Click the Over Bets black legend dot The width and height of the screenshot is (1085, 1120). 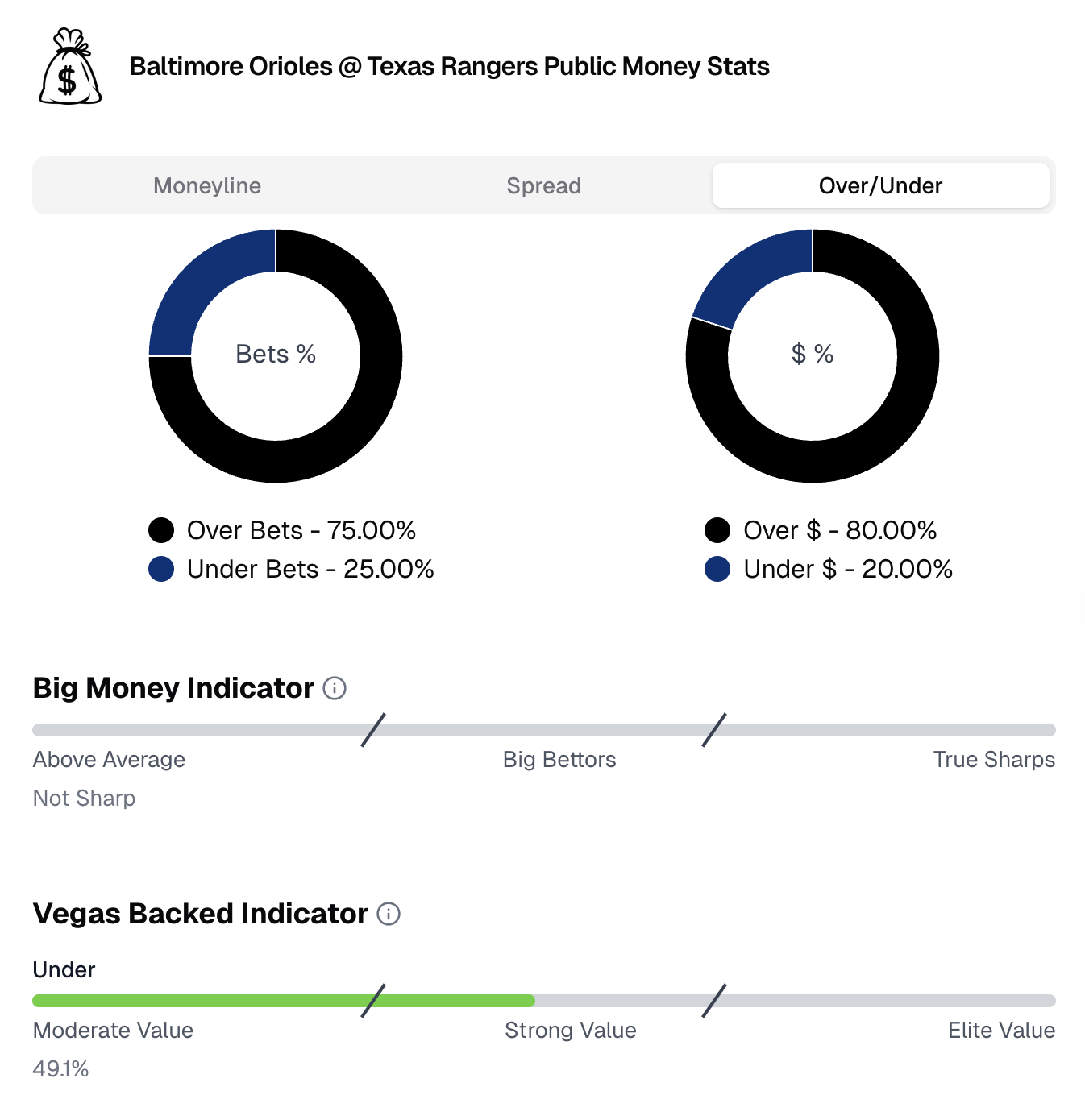point(161,530)
